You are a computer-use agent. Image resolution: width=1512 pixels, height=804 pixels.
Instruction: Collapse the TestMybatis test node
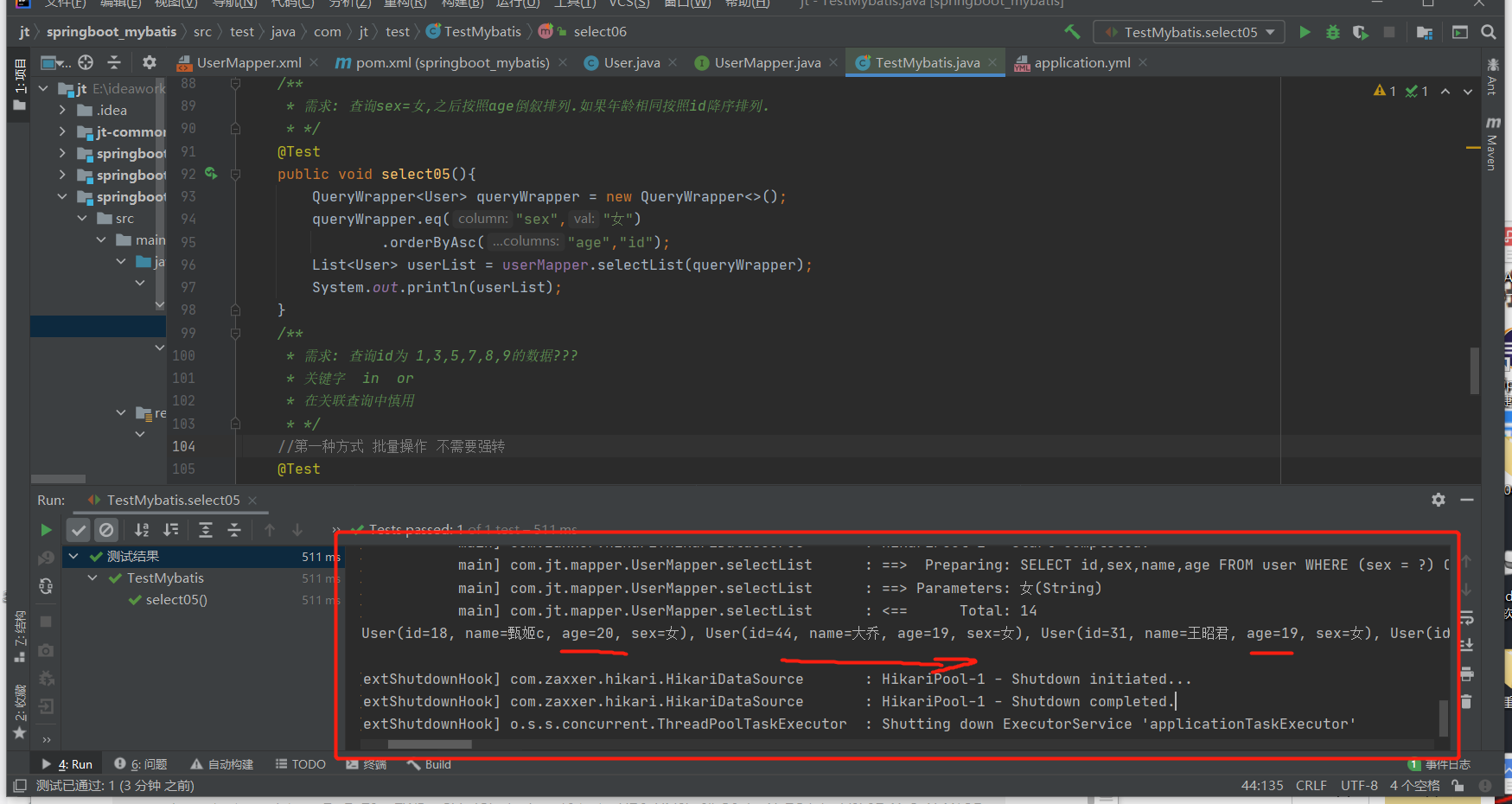(93, 577)
